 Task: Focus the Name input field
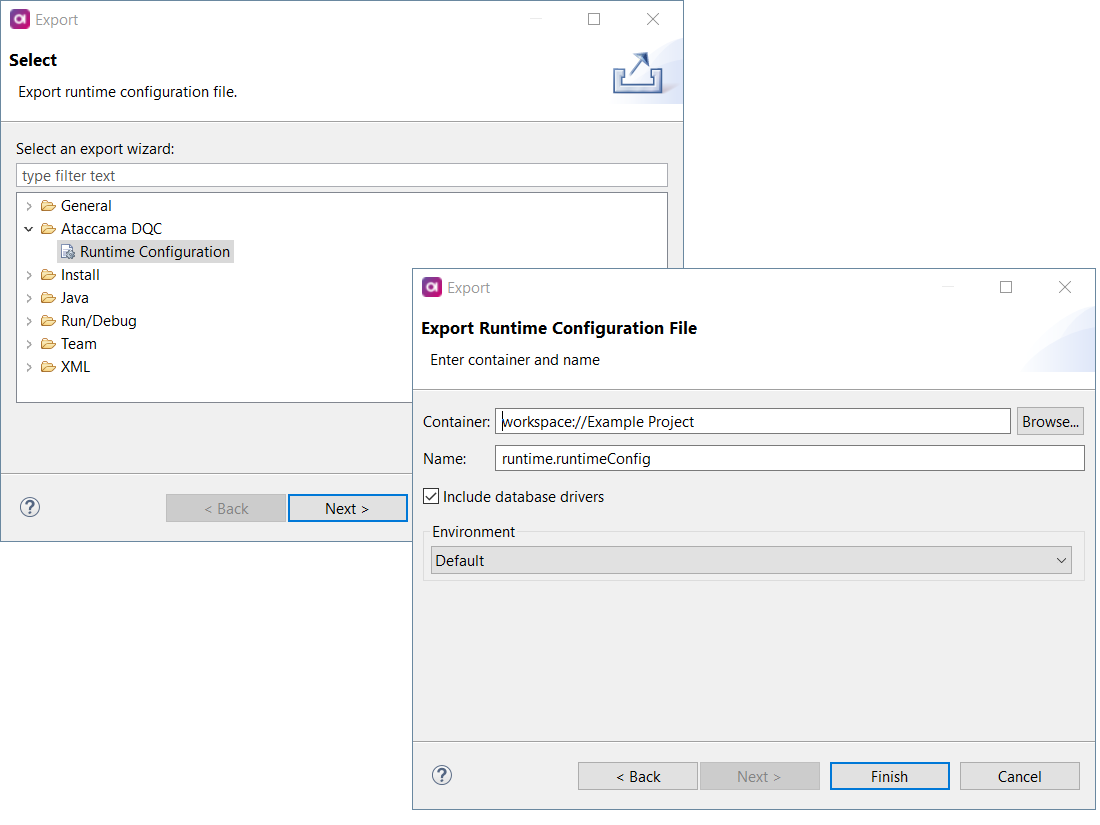point(789,458)
